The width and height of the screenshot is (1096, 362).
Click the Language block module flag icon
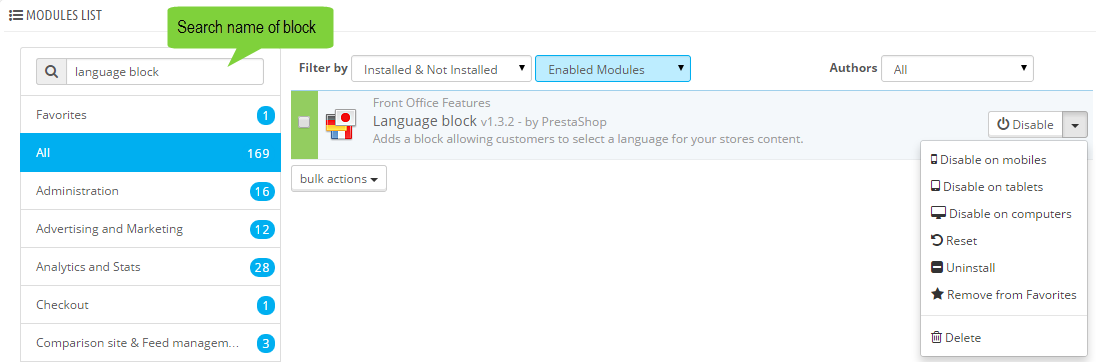coord(342,124)
